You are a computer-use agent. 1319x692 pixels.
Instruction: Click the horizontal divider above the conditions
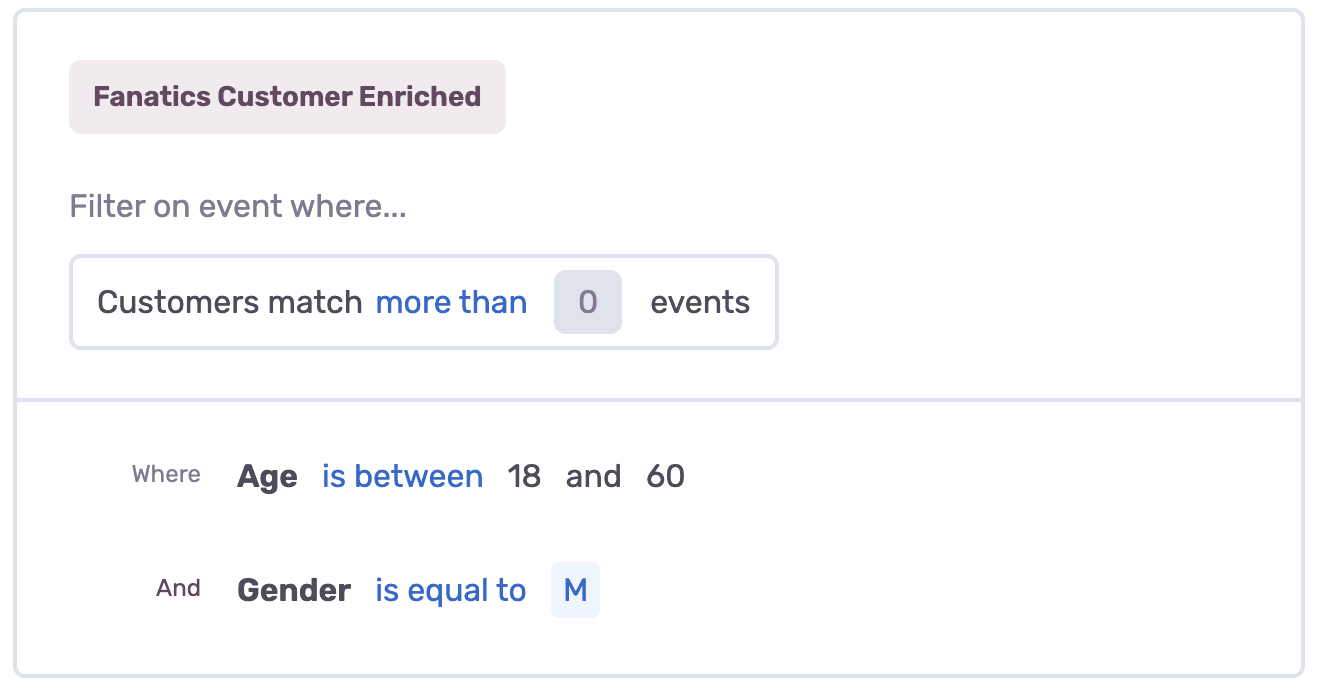660,400
